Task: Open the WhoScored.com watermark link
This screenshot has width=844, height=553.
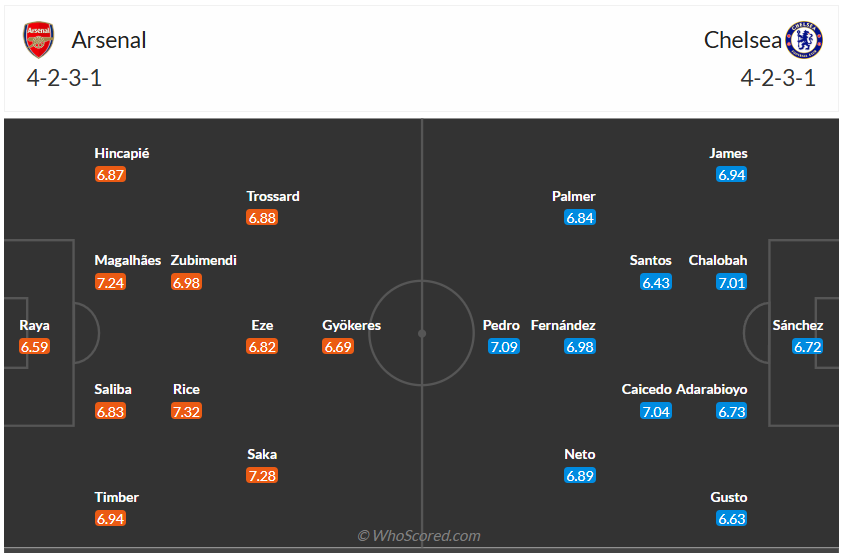Action: (419, 536)
